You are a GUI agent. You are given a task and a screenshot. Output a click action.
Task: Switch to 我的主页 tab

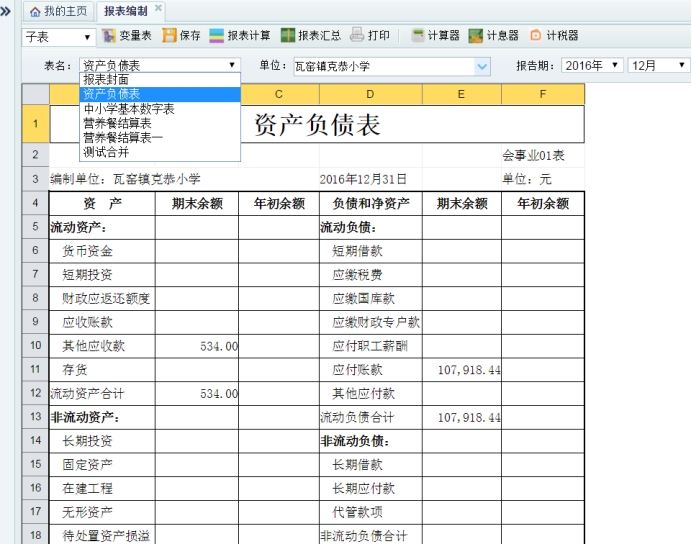[59, 11]
